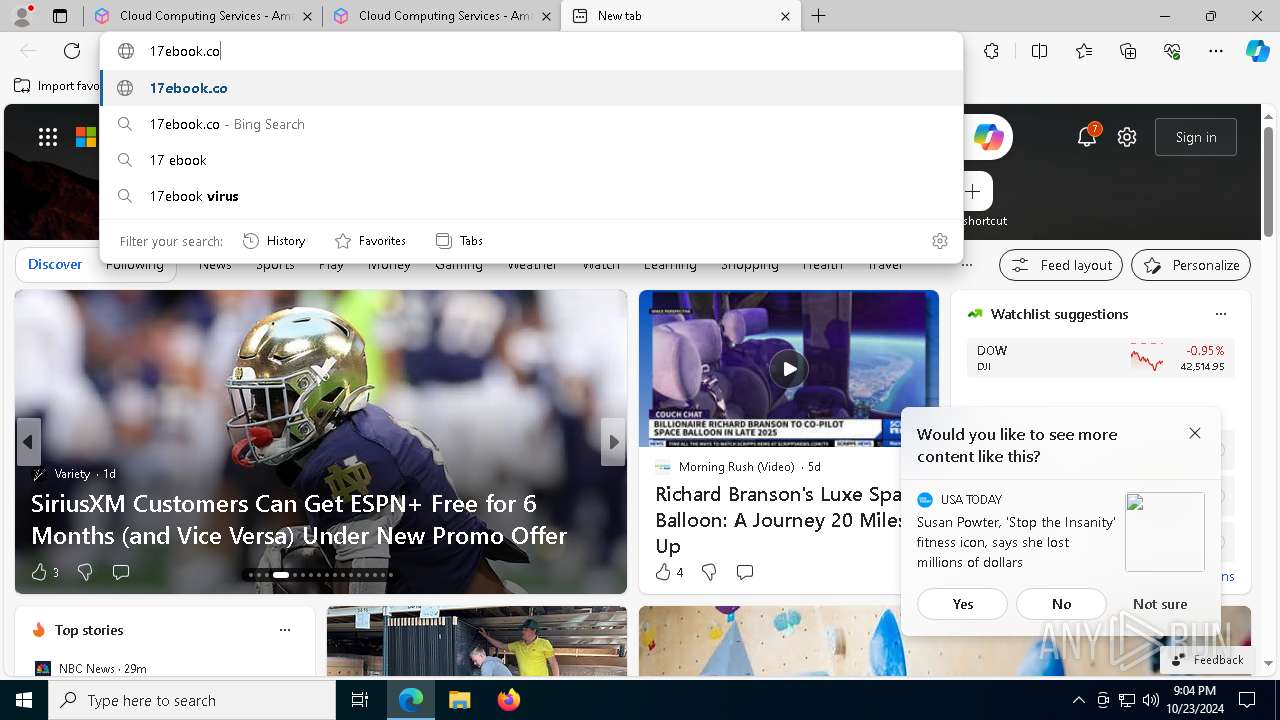Choose the '17 ebook' search suggestion

pos(531,160)
